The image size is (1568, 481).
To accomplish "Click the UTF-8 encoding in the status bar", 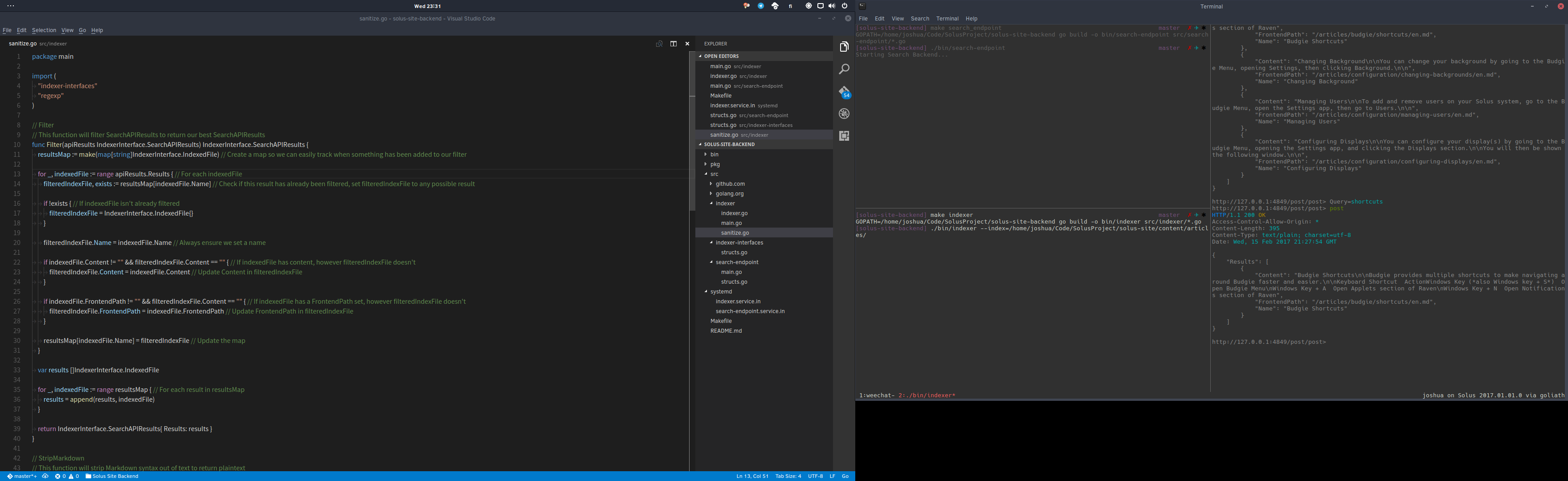I will coord(816,476).
